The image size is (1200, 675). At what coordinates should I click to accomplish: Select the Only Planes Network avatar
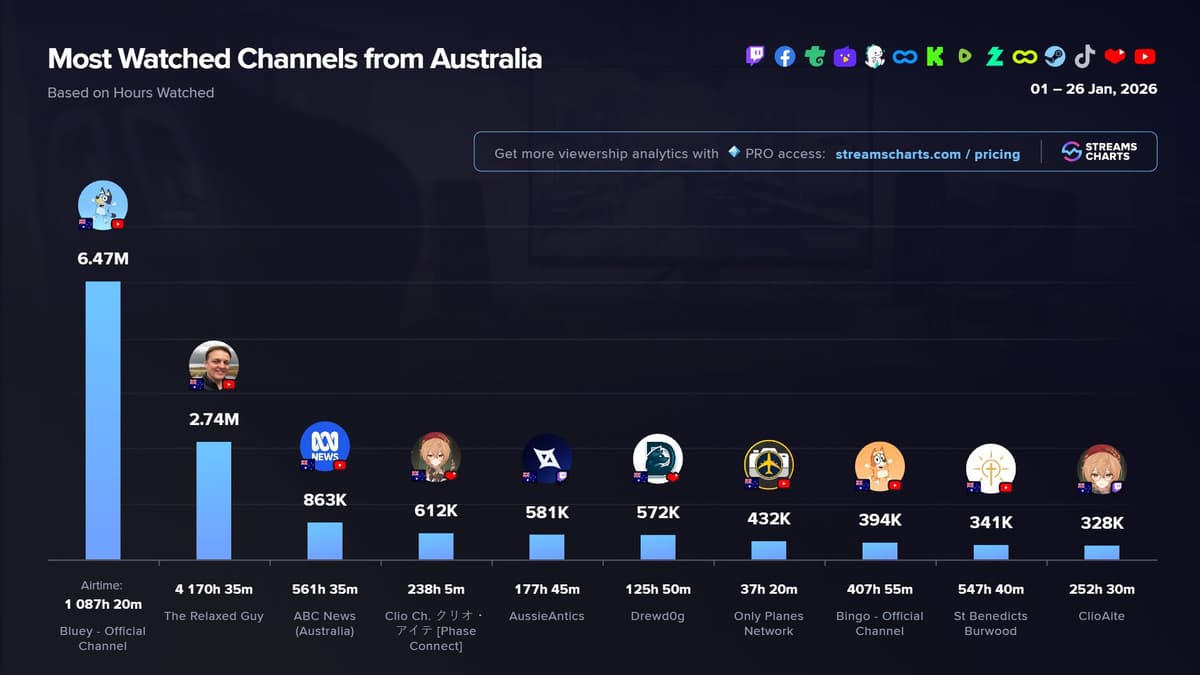[x=769, y=465]
